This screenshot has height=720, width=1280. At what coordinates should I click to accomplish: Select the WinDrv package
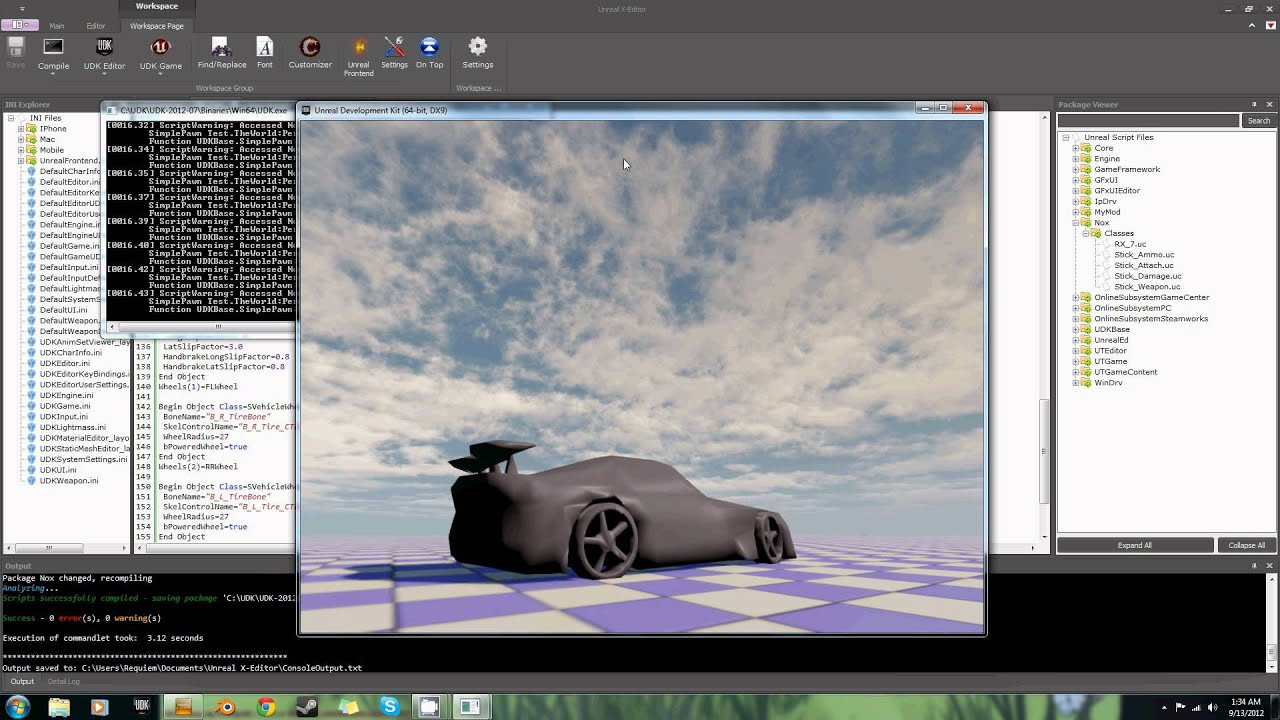[1108, 383]
